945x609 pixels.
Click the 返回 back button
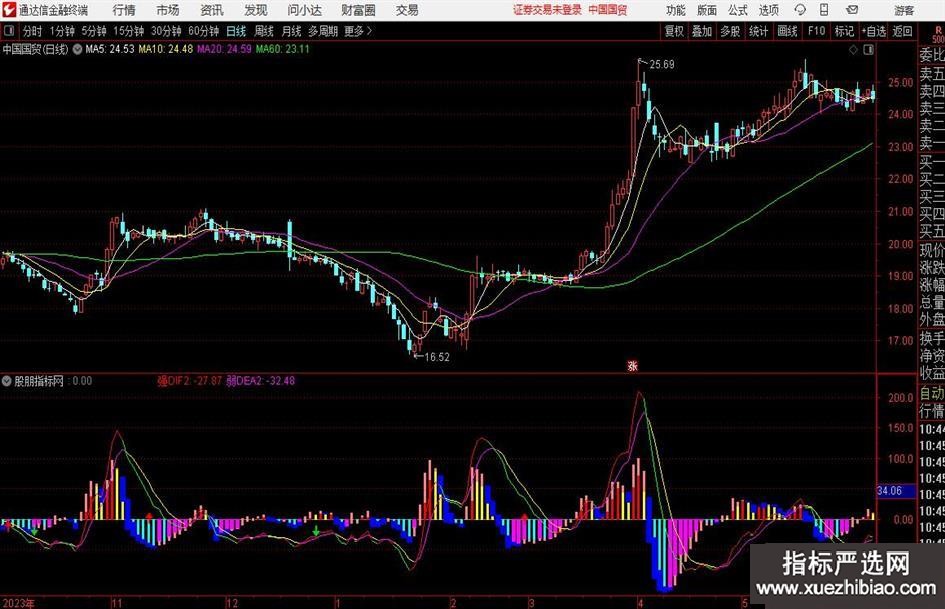(902, 31)
